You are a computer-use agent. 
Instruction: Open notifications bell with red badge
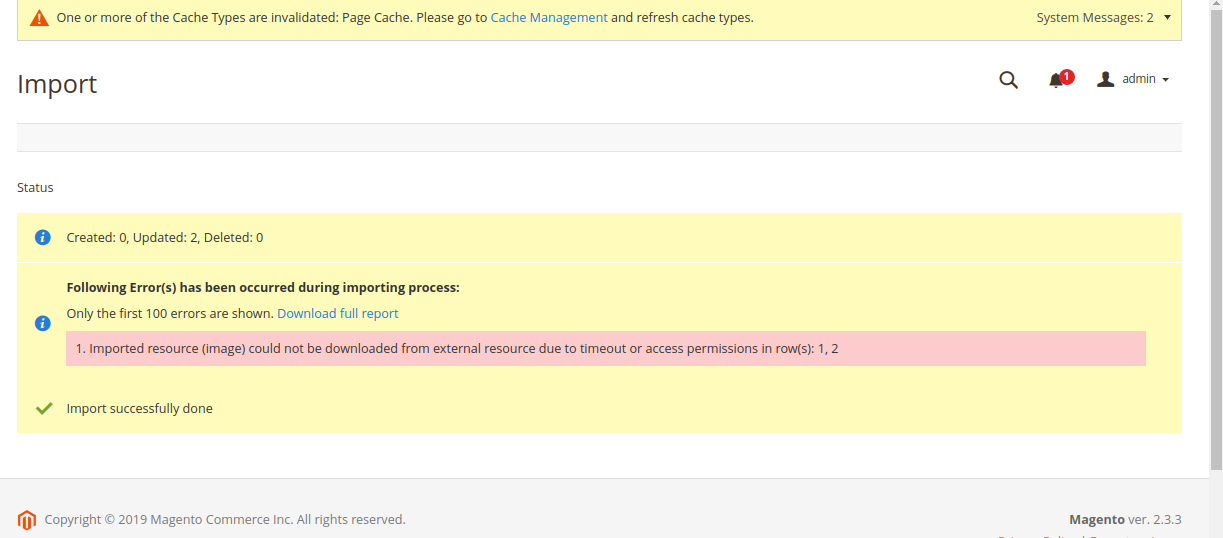pos(1060,79)
